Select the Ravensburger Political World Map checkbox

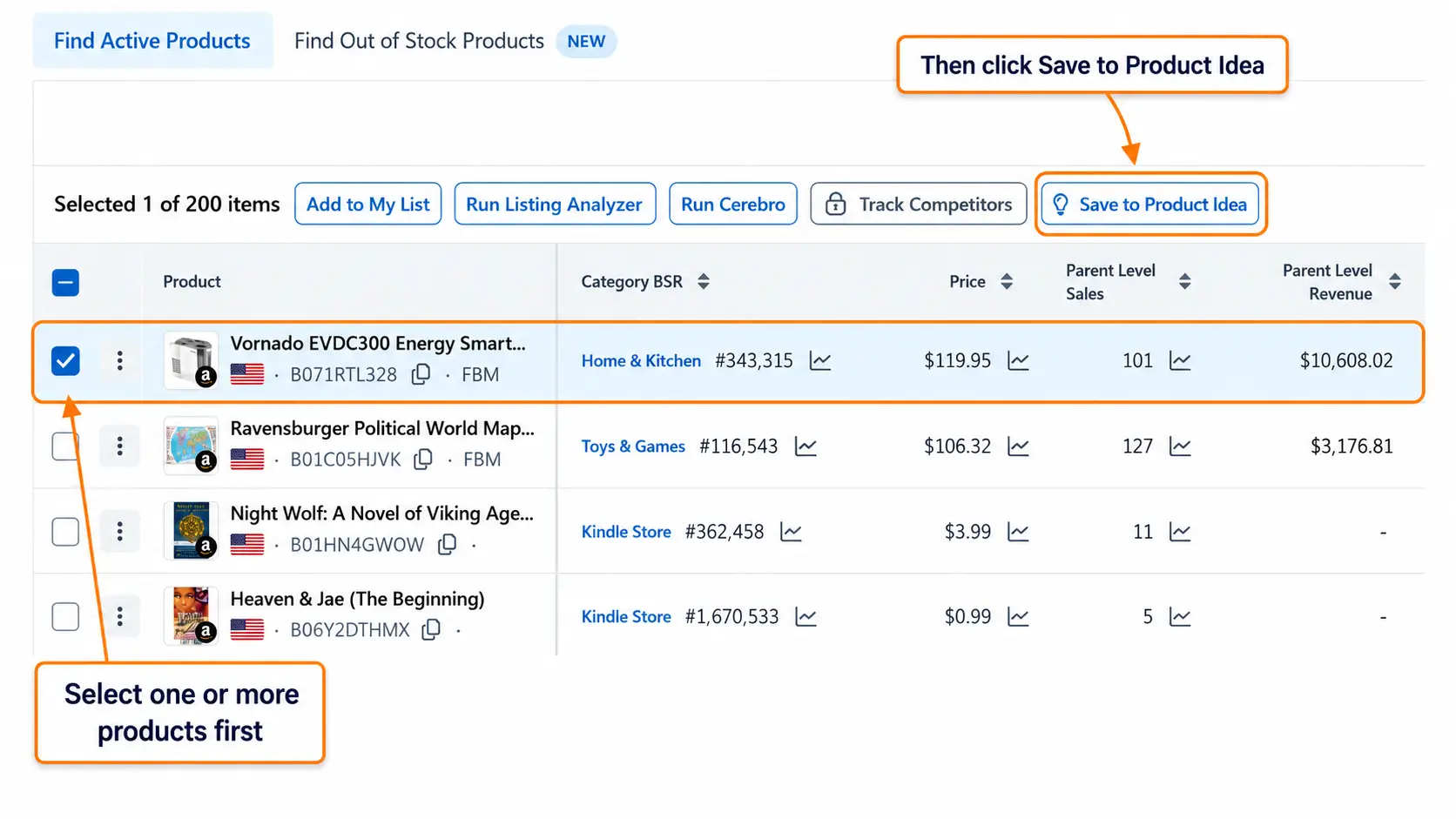(65, 446)
